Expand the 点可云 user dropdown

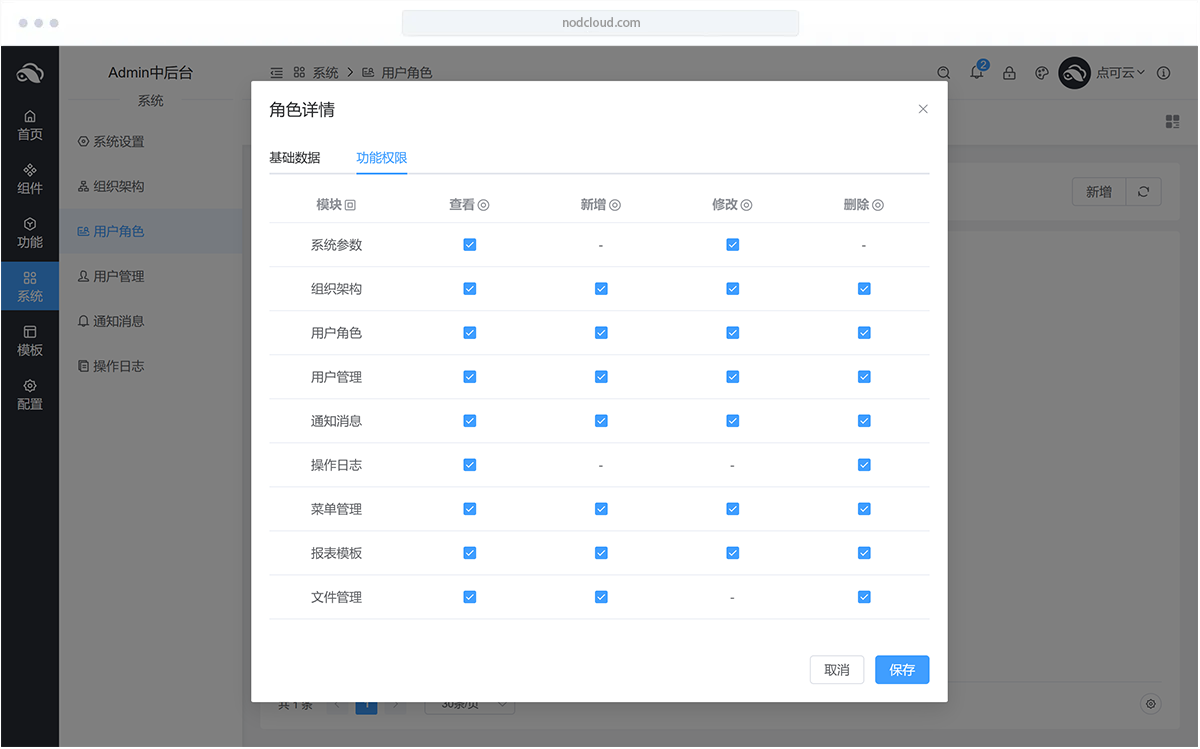(x=1119, y=73)
